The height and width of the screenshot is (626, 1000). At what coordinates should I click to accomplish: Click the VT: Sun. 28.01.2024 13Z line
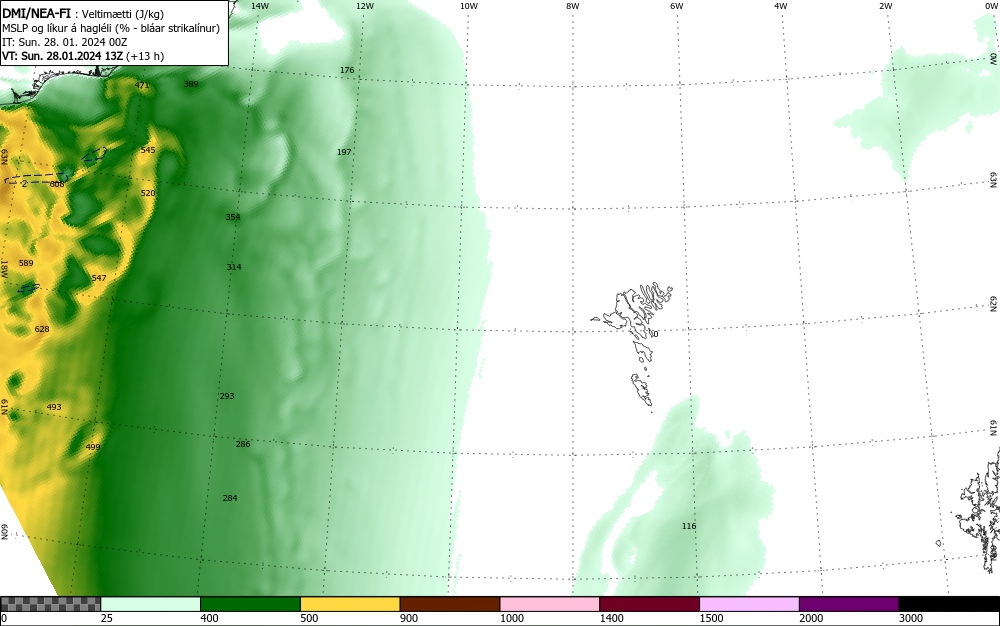83,56
